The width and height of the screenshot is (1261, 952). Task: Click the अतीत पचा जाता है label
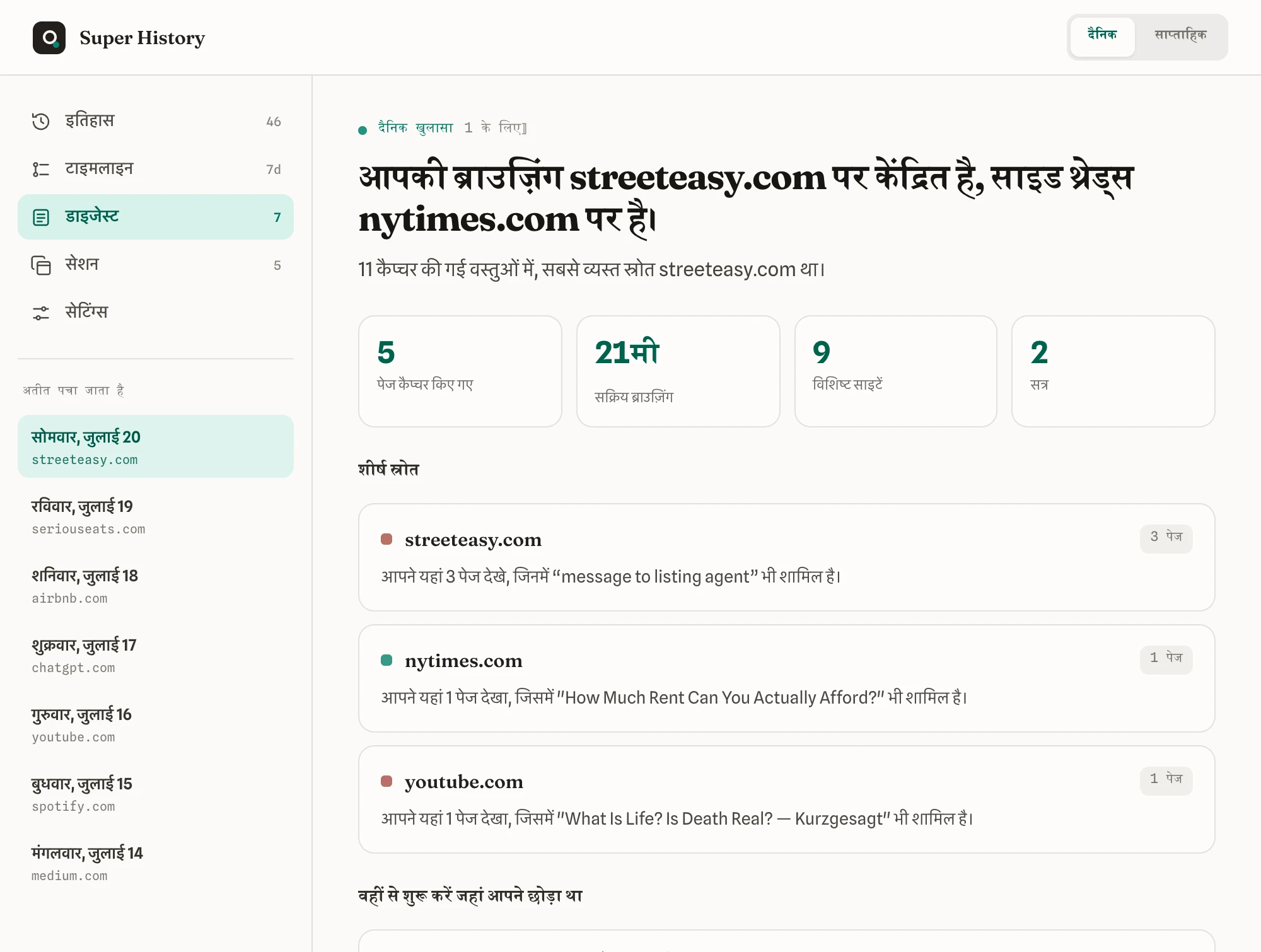coord(74,391)
